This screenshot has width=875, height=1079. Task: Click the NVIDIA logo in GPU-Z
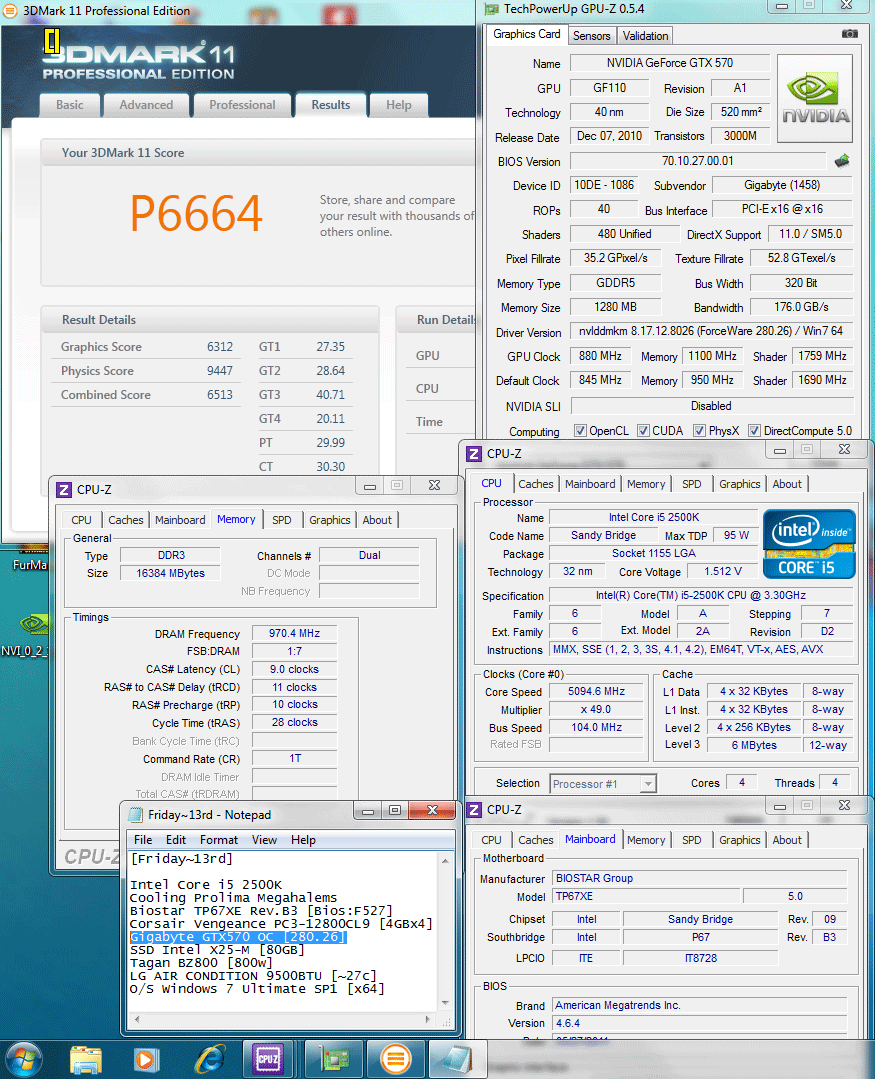click(x=815, y=98)
